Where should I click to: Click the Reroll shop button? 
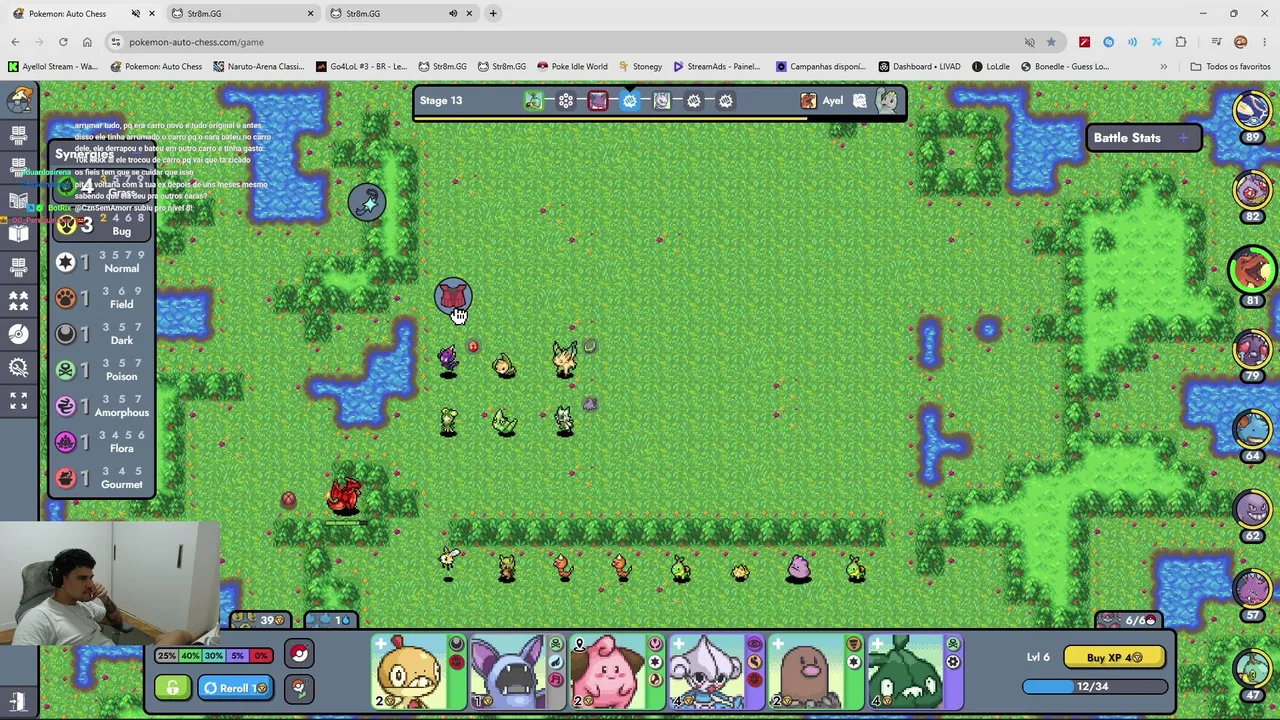235,688
